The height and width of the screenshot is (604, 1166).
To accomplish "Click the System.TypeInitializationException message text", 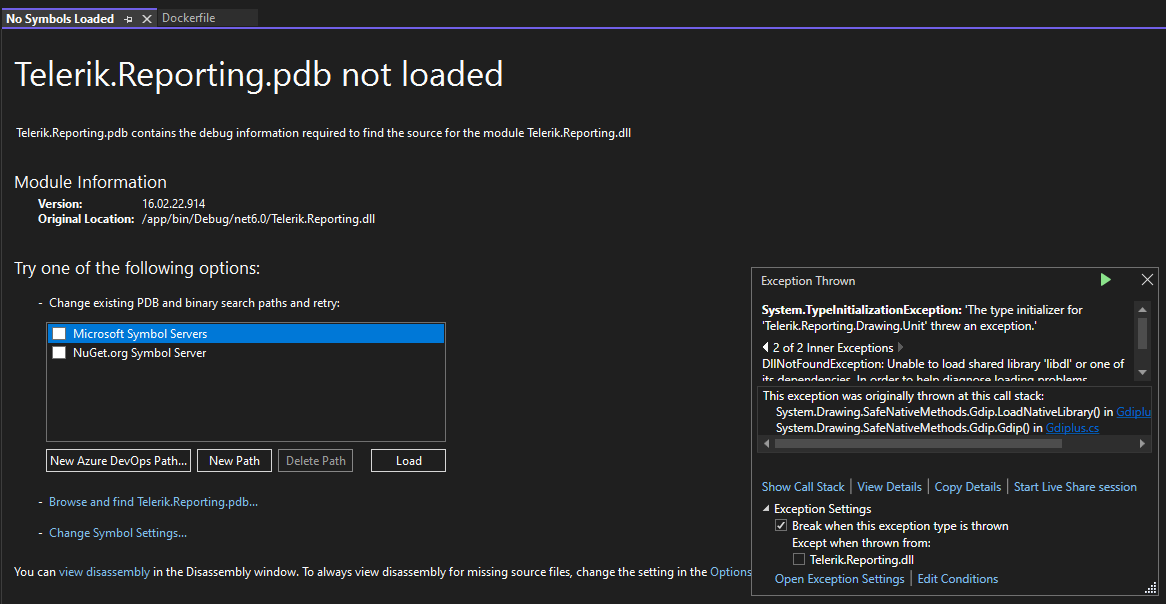I will point(922,318).
